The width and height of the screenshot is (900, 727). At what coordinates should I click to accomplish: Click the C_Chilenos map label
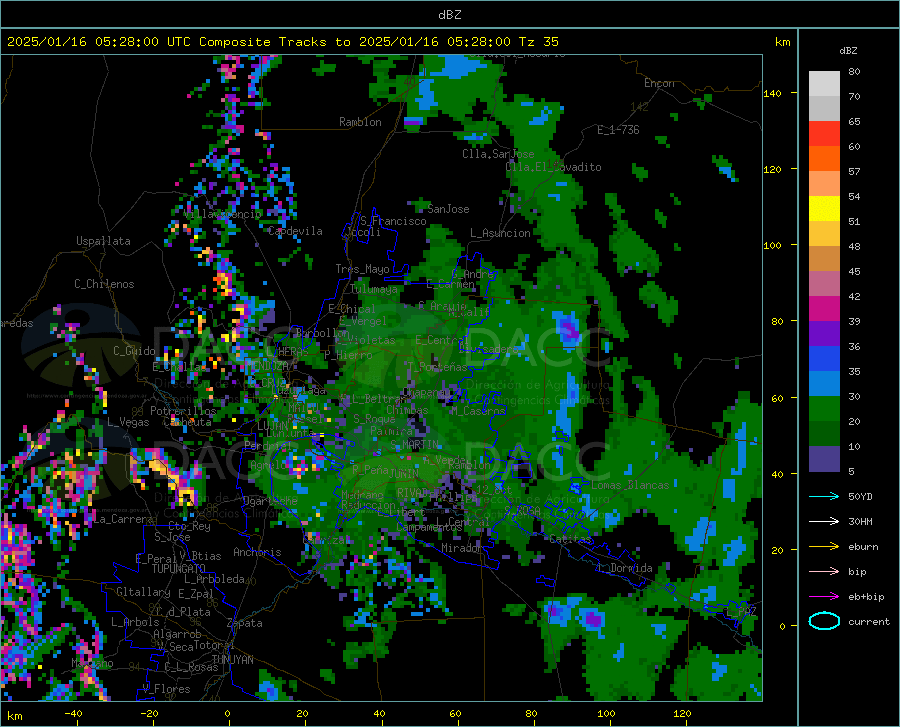104,284
